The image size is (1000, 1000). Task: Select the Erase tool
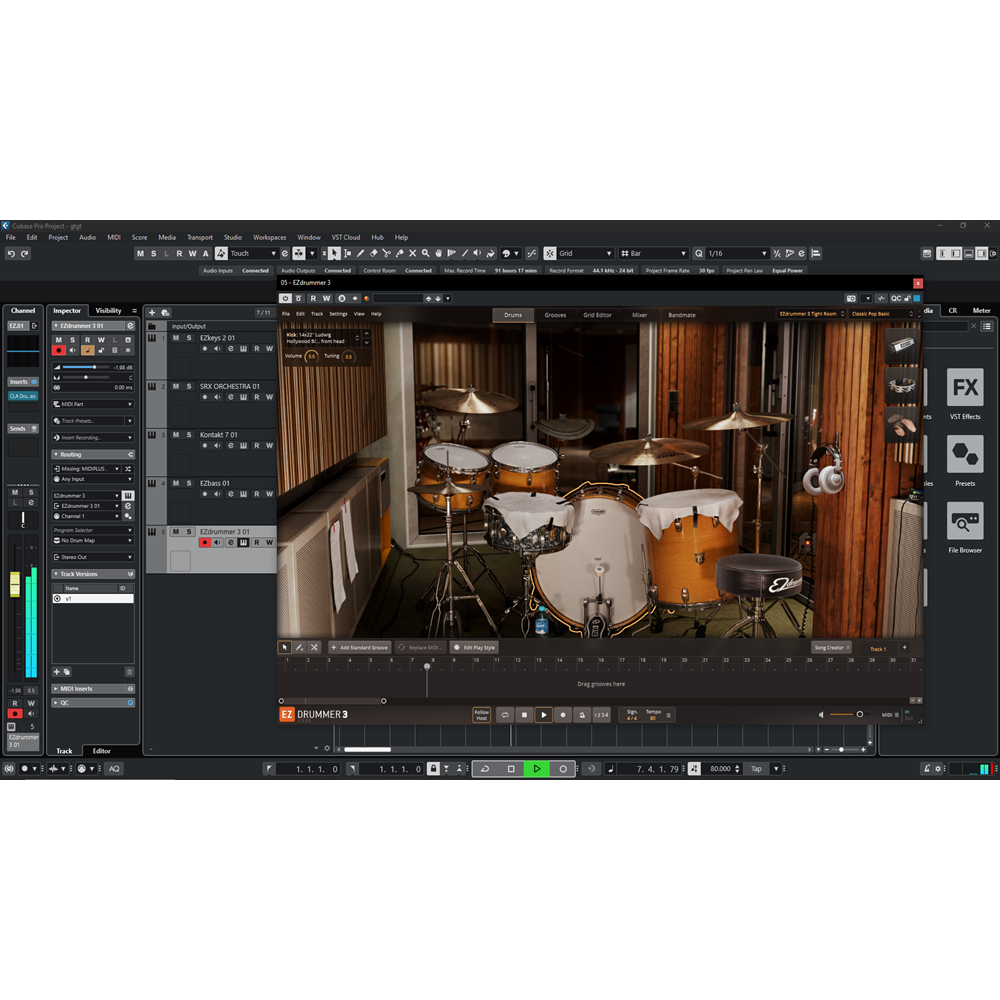click(374, 253)
